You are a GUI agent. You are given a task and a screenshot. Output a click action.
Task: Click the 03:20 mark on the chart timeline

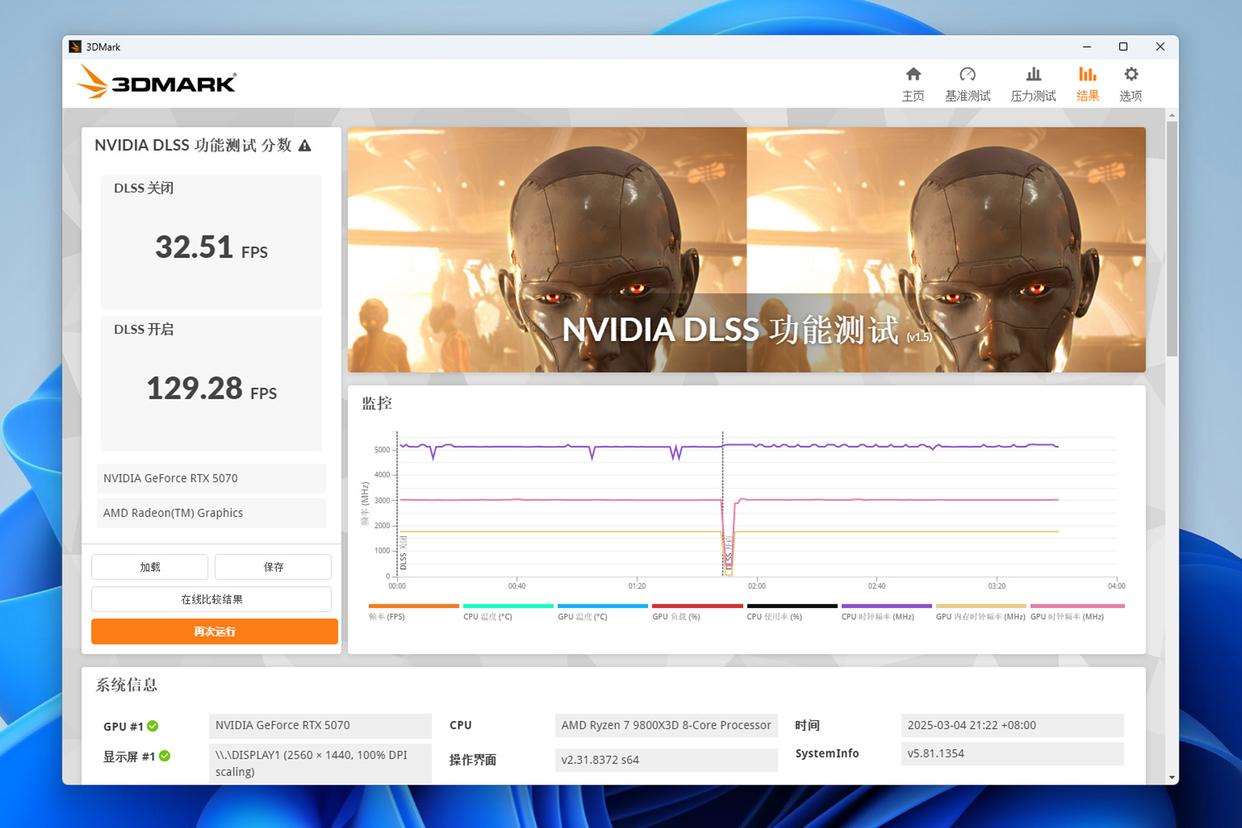997,586
